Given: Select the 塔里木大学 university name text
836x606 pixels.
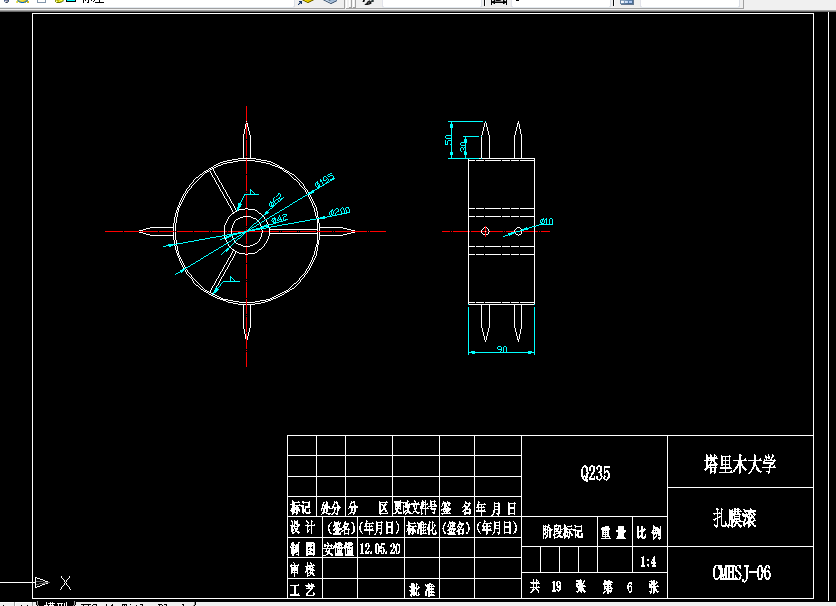Looking at the screenshot, I should pos(740,464).
